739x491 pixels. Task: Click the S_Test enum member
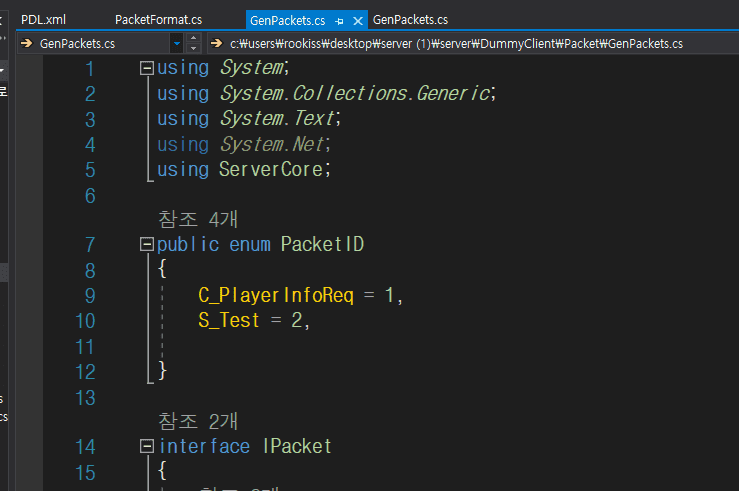(x=229, y=321)
